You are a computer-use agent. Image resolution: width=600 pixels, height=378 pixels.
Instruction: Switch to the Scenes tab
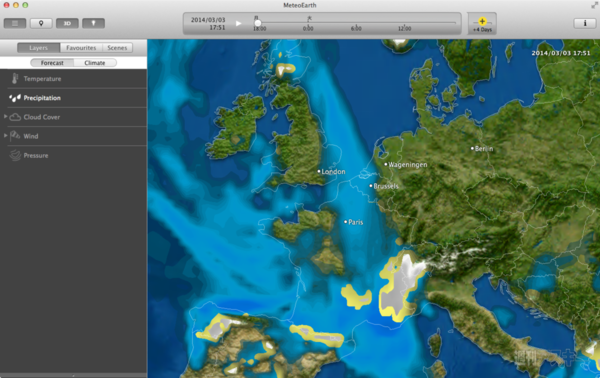point(117,48)
